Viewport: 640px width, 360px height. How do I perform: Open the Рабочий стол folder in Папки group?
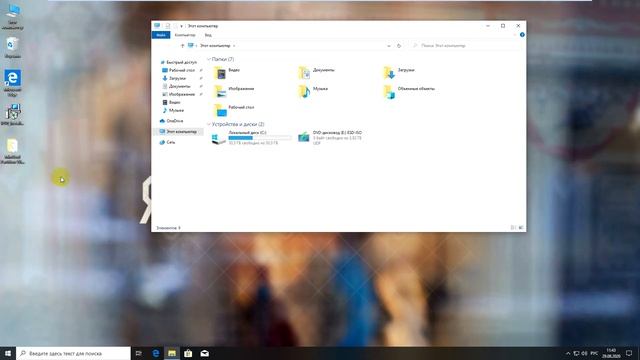pos(234,110)
